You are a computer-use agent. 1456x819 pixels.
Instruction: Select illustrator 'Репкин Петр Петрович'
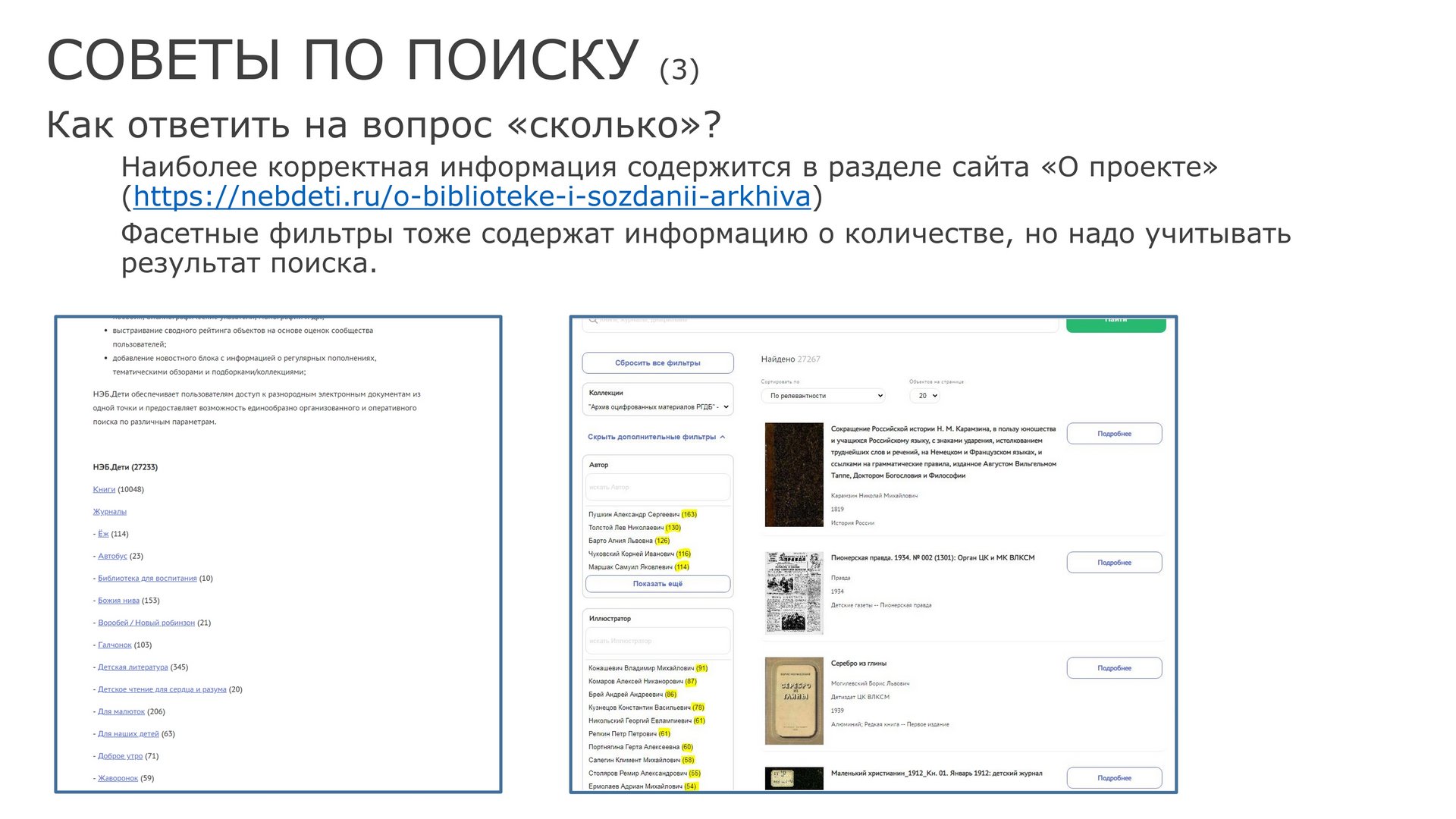click(x=629, y=734)
